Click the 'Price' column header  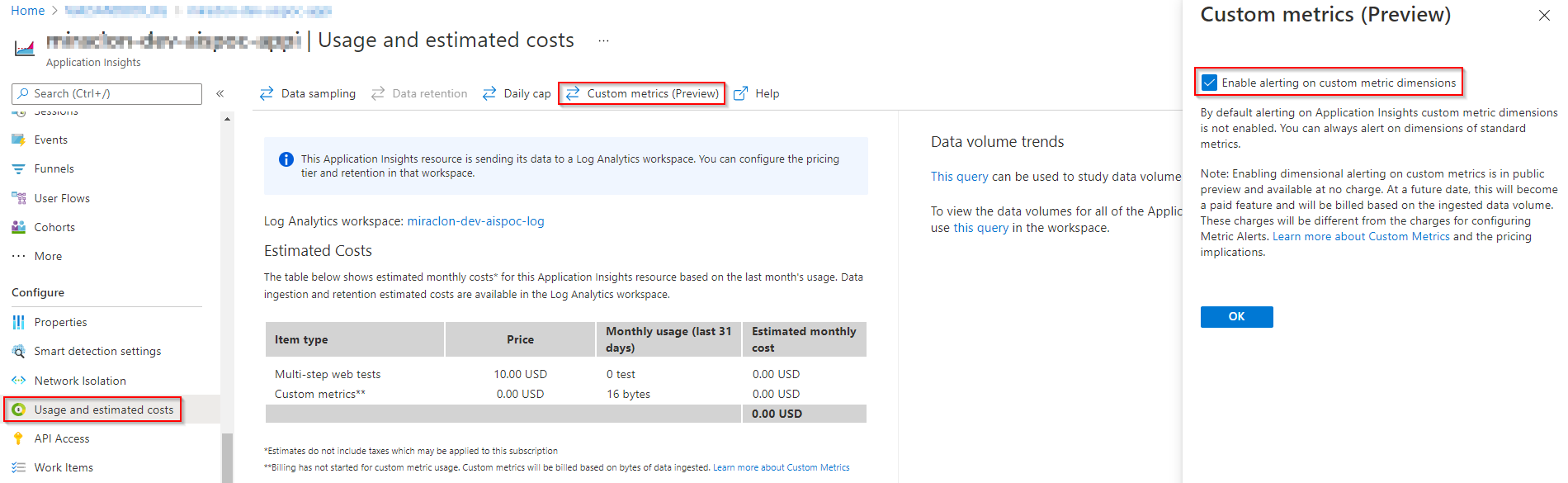[520, 339]
